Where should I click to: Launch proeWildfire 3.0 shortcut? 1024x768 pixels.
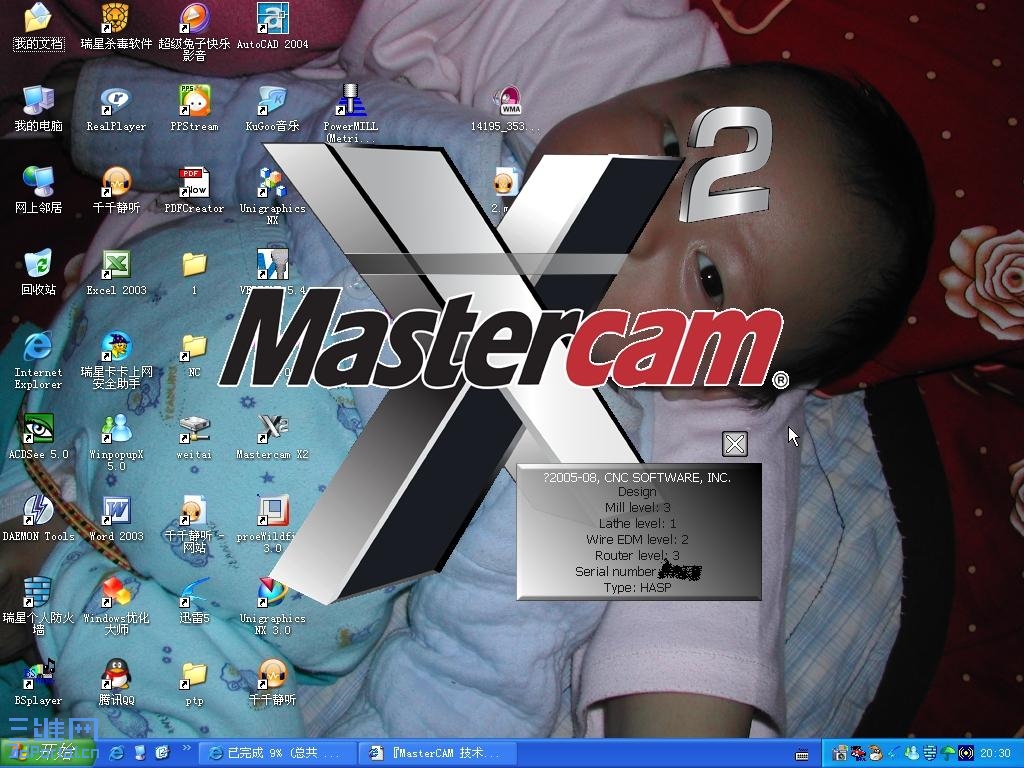point(272,524)
